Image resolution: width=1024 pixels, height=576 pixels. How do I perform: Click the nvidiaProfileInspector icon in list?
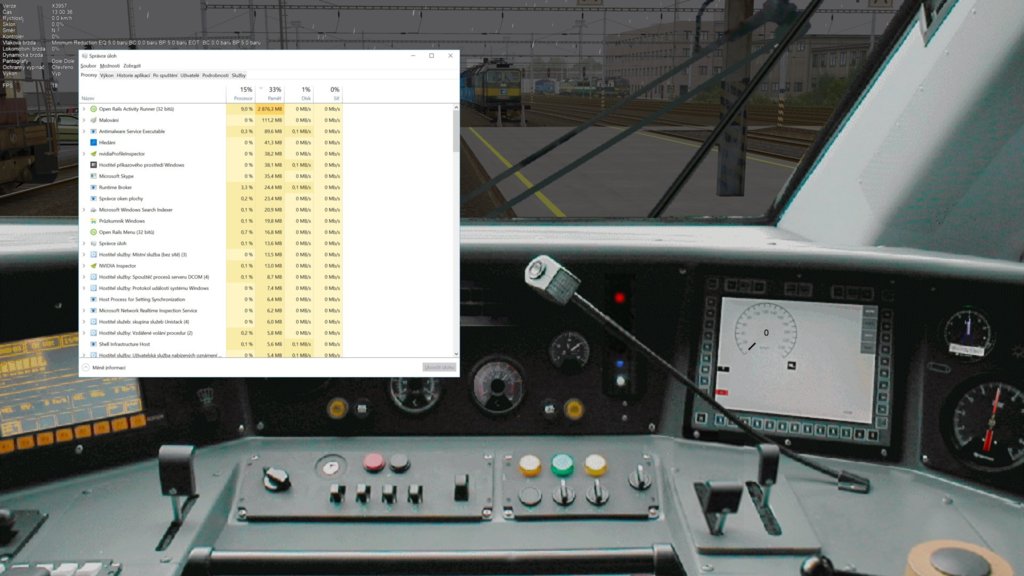(93, 154)
